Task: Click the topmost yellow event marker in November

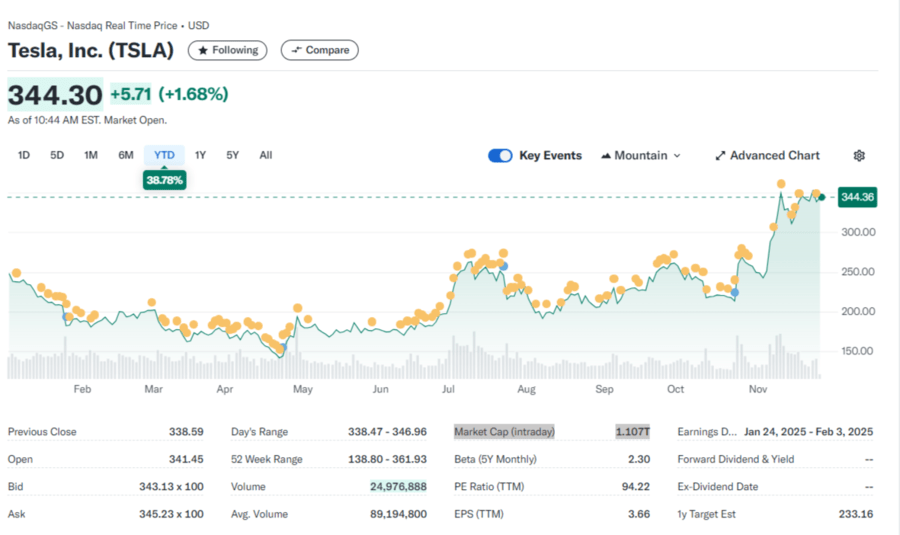Action: click(781, 184)
